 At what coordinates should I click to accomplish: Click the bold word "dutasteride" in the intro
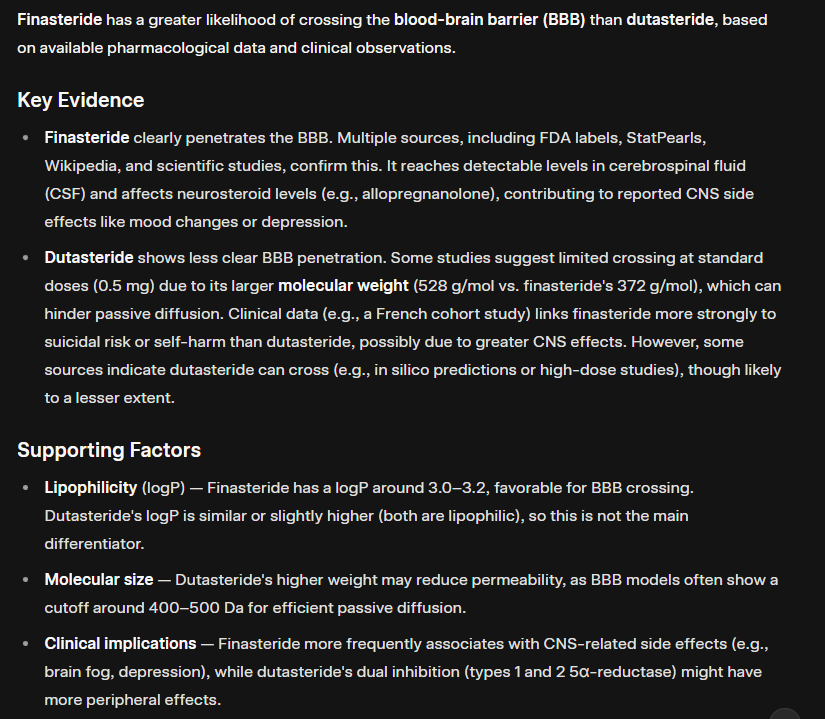pos(671,20)
